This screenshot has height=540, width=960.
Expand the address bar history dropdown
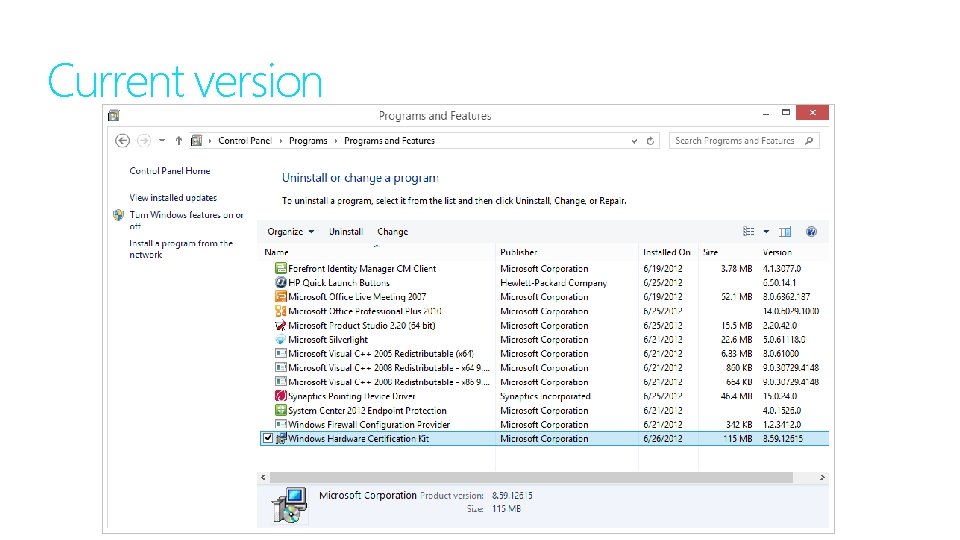pos(634,141)
